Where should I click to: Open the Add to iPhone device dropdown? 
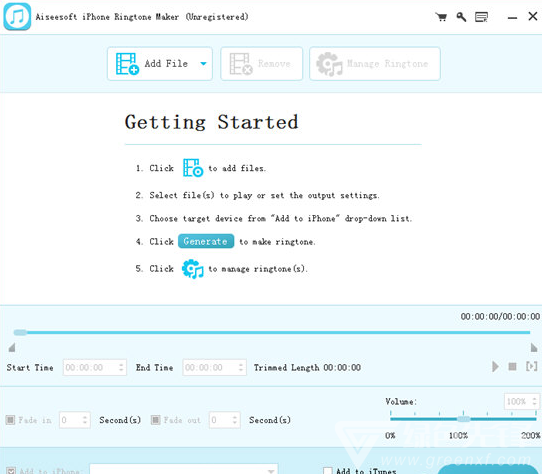tap(184, 470)
